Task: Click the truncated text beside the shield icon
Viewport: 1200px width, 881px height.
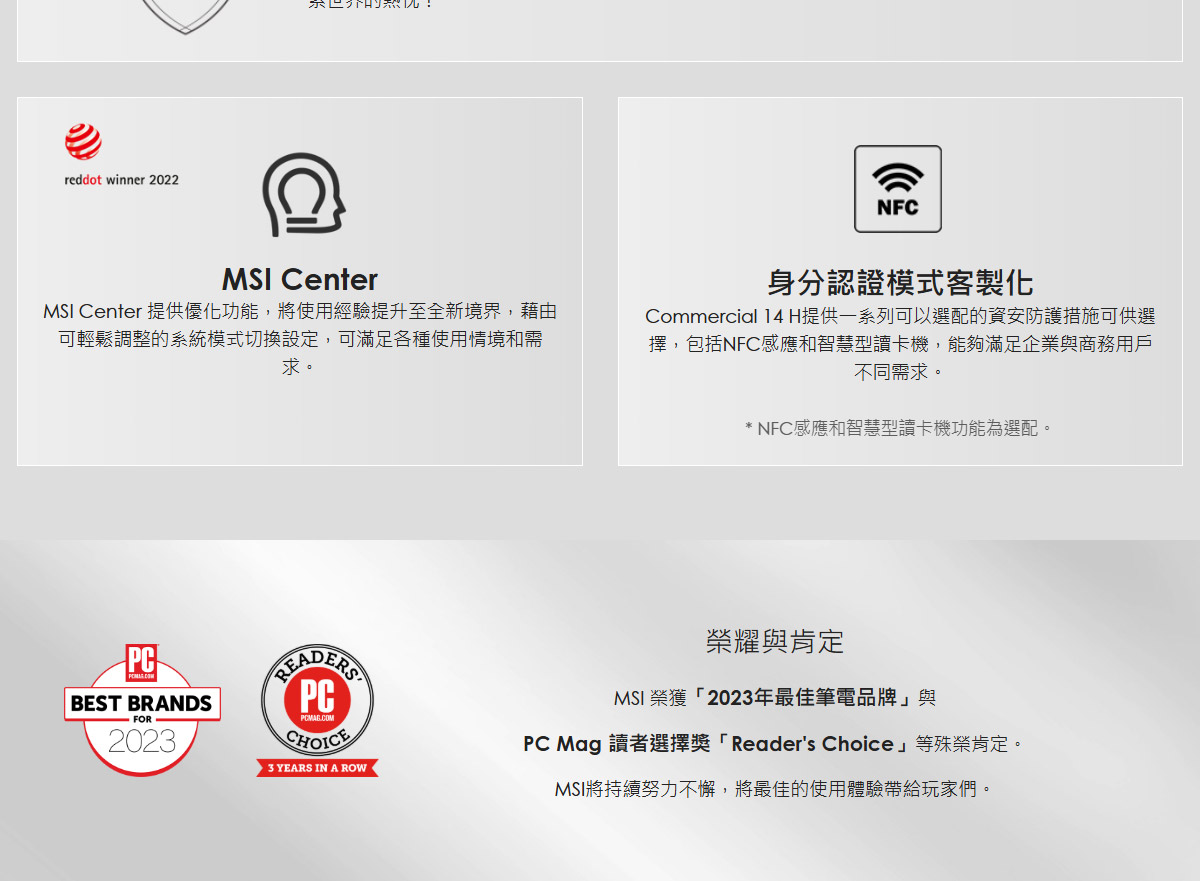Action: click(x=371, y=4)
